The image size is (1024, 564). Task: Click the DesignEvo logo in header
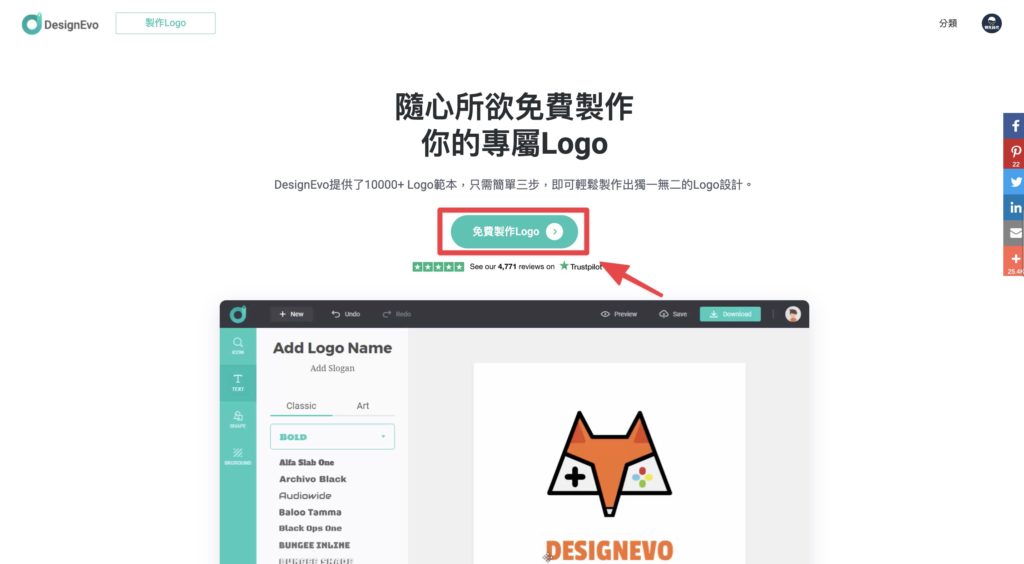(x=60, y=24)
